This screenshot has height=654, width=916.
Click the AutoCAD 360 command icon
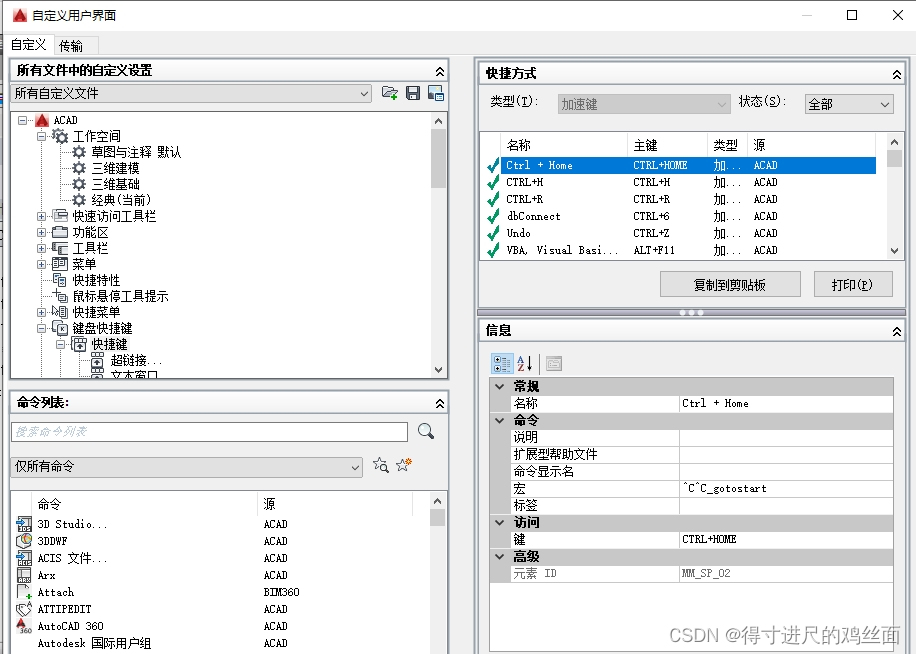point(24,626)
